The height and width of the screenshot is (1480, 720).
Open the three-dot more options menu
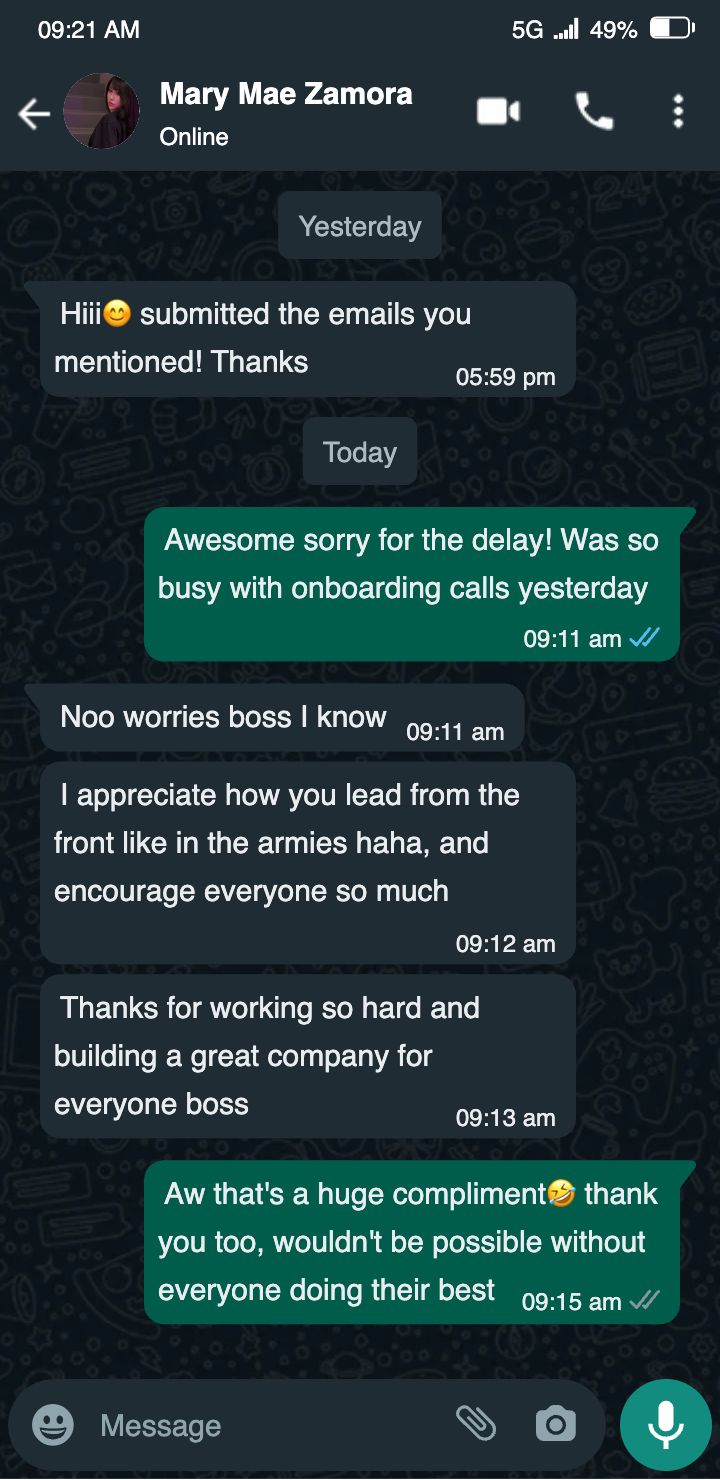(678, 111)
